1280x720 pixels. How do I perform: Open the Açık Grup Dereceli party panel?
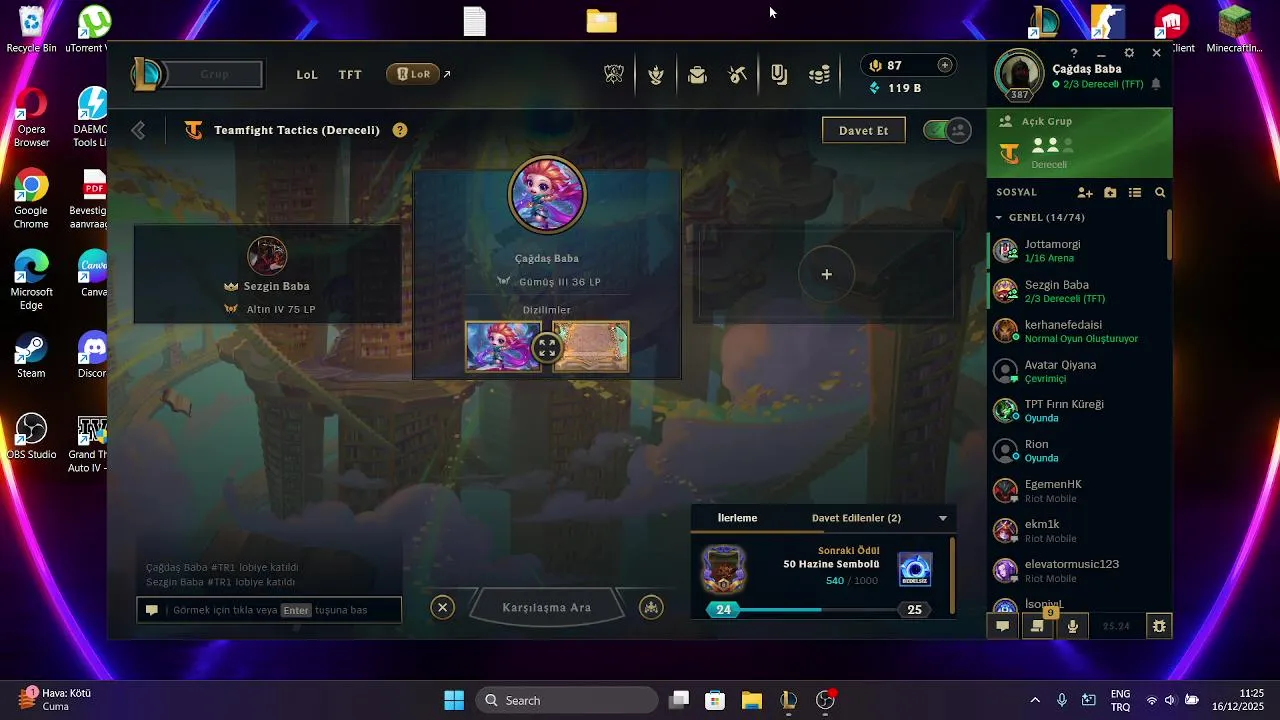click(x=1079, y=143)
